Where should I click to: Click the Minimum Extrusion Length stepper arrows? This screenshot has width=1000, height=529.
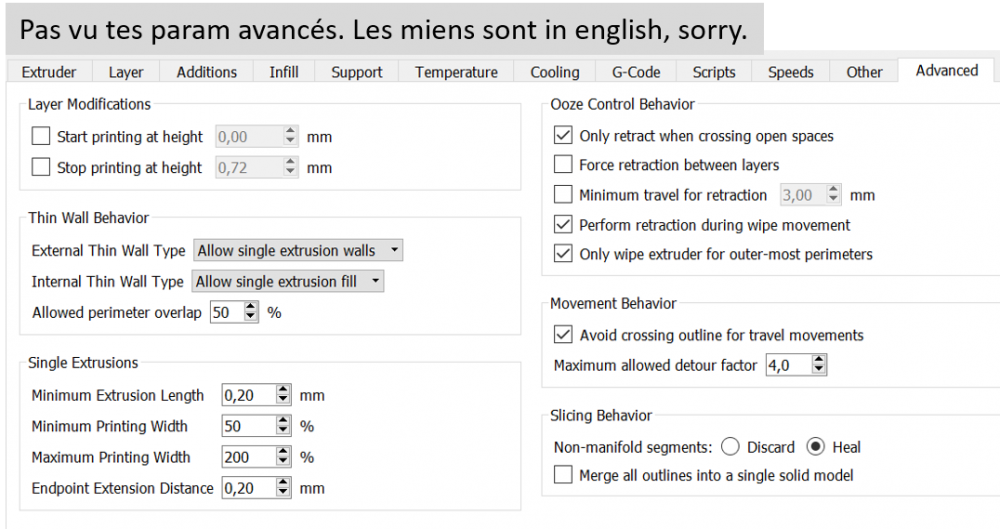point(283,395)
